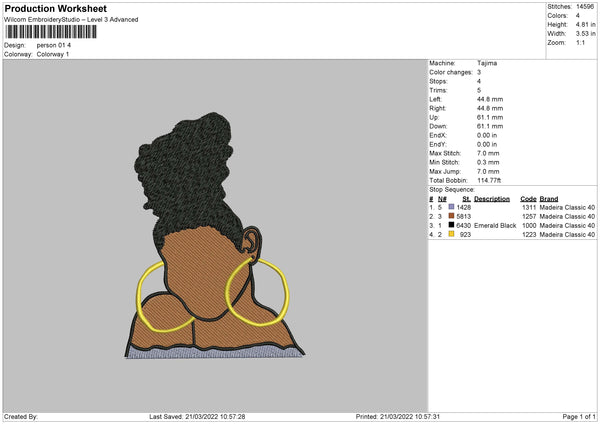
Task: Click the Stitches count value 14596
Action: coord(585,6)
